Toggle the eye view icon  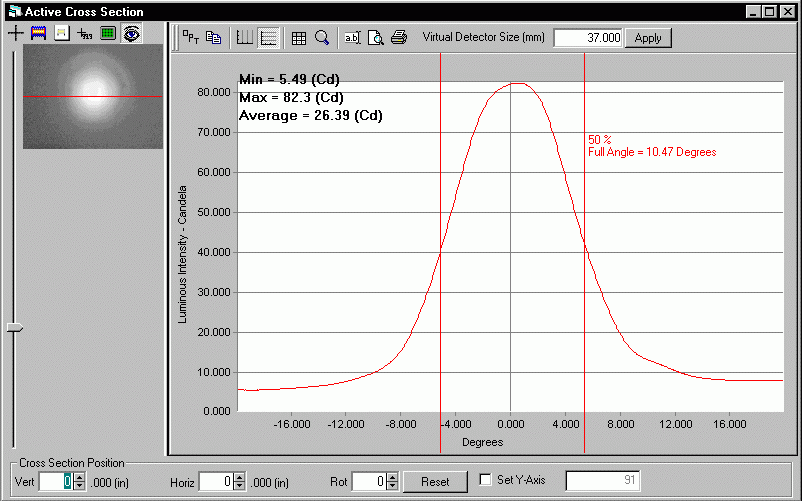(x=131, y=33)
